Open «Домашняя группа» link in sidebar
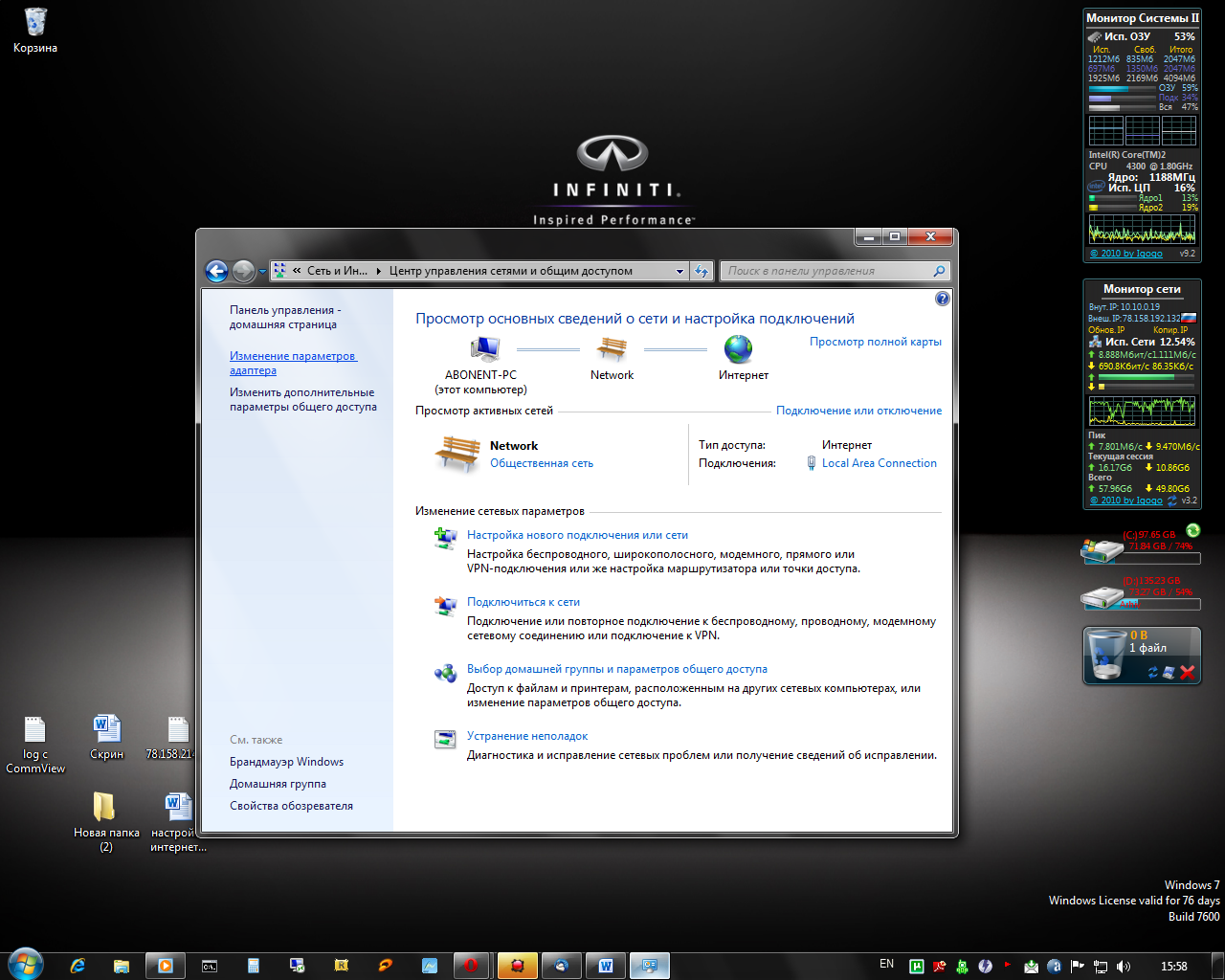This screenshot has width=1225, height=980. 278,784
